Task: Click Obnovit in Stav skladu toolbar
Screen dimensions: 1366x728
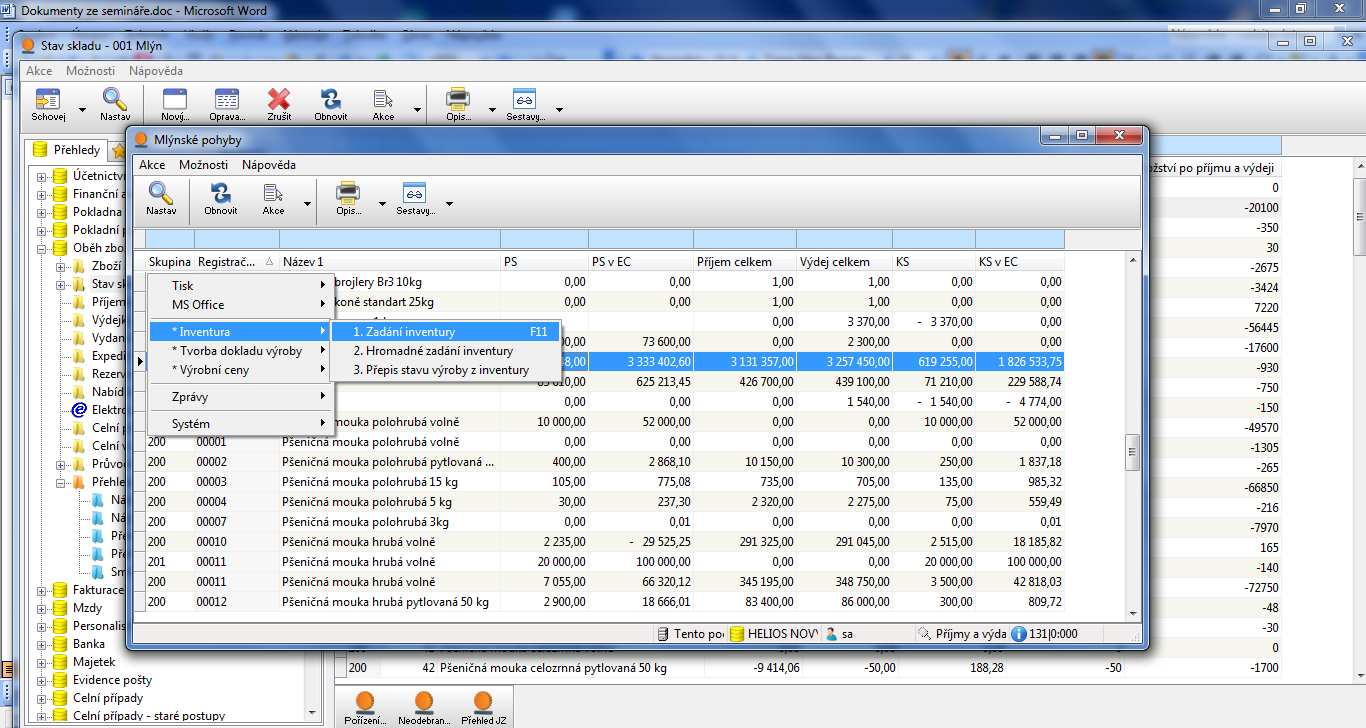Action: (331, 99)
